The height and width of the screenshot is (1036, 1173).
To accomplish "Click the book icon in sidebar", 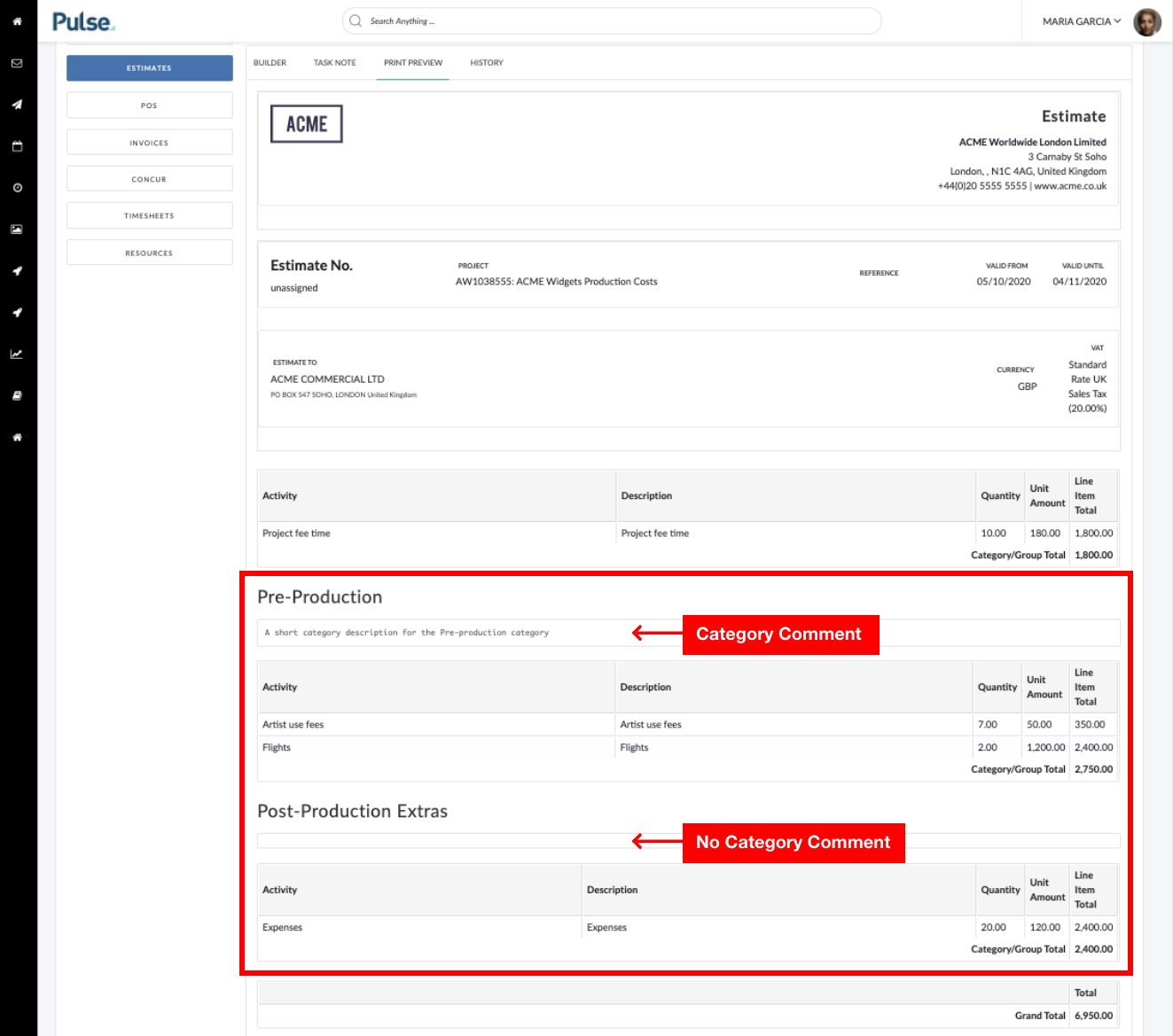I will 17,395.
